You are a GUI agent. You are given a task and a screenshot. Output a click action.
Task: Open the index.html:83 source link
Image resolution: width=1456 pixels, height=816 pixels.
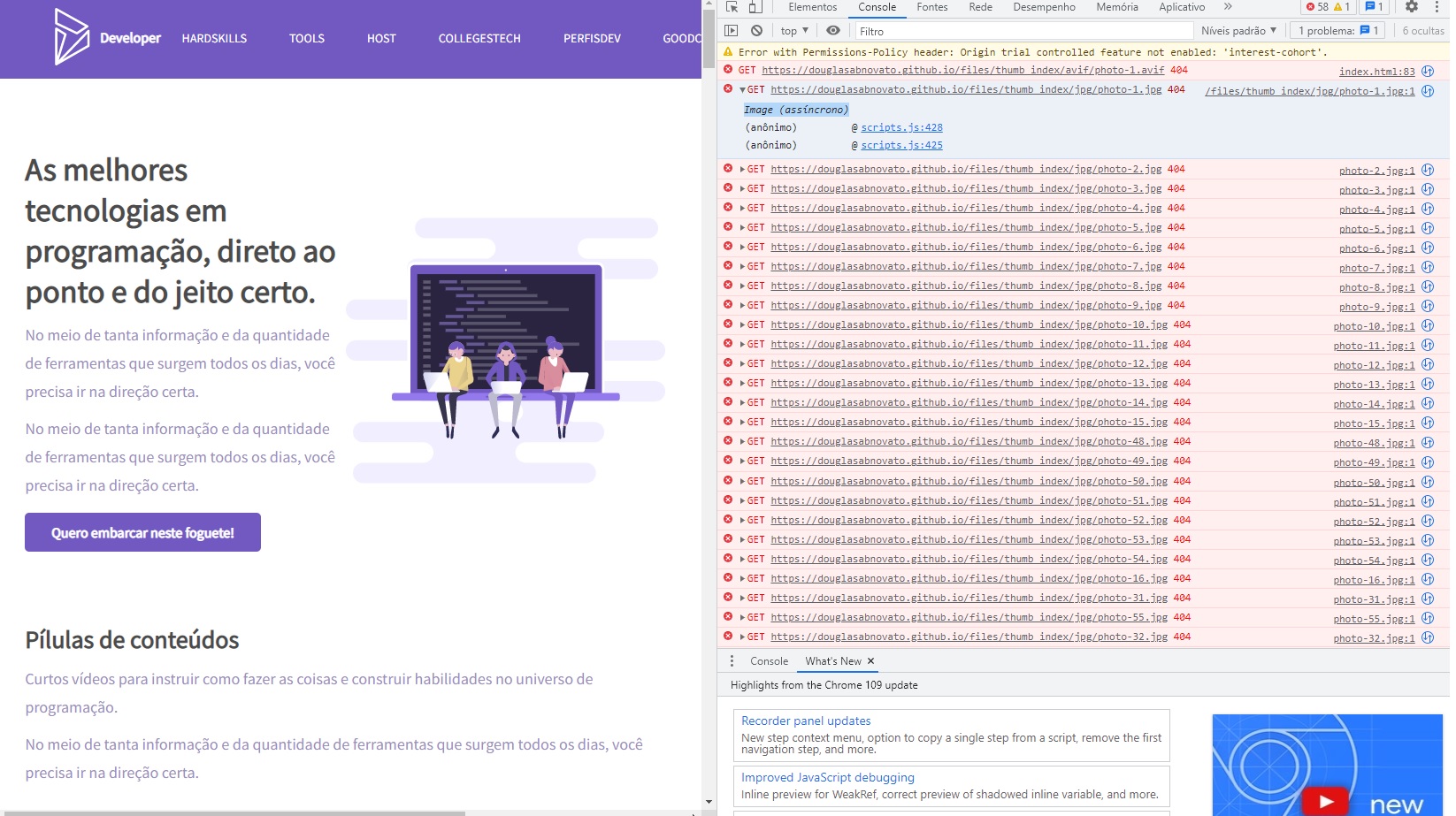tap(1376, 72)
